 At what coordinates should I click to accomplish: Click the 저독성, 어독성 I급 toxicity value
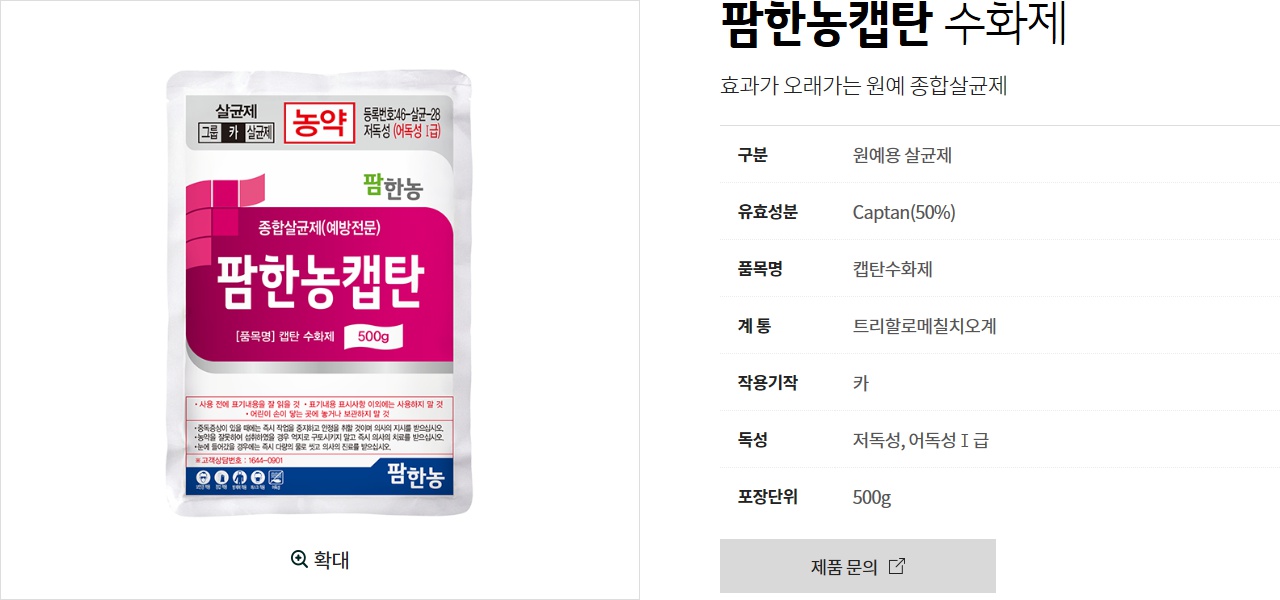(x=921, y=440)
